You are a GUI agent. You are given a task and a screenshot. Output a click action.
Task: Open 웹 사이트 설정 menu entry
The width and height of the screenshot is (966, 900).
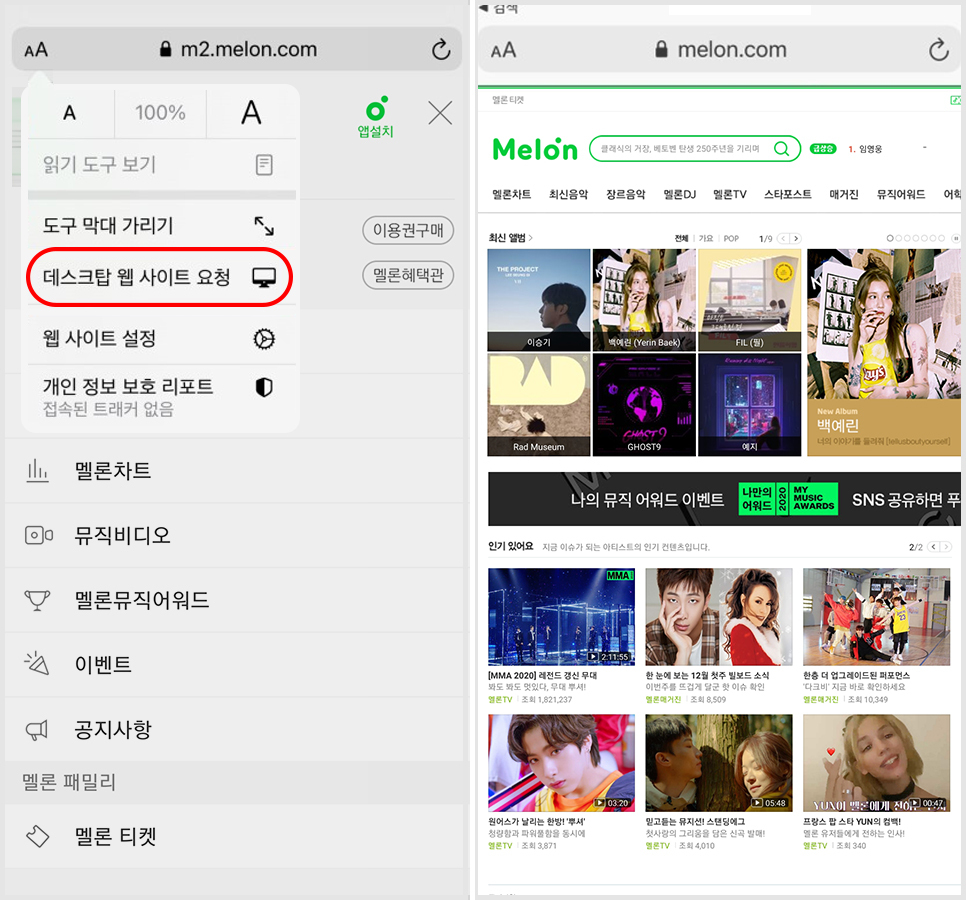click(161, 338)
